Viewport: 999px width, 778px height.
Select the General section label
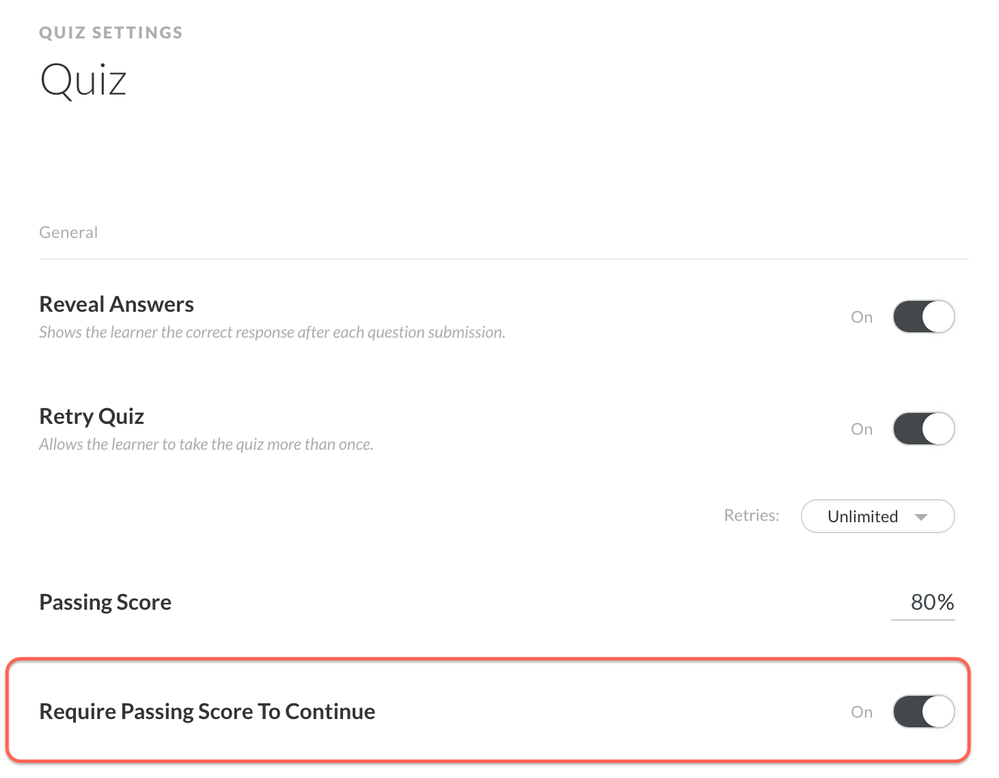pos(68,232)
